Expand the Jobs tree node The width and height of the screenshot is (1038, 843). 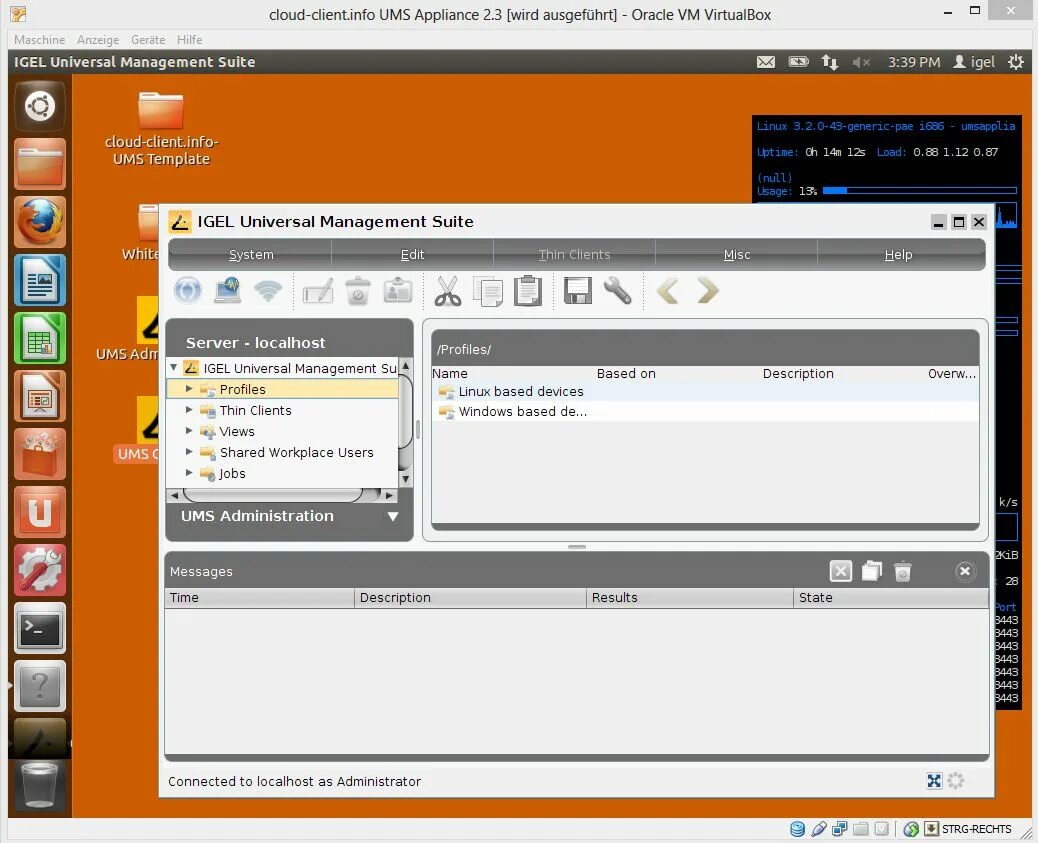[189, 473]
